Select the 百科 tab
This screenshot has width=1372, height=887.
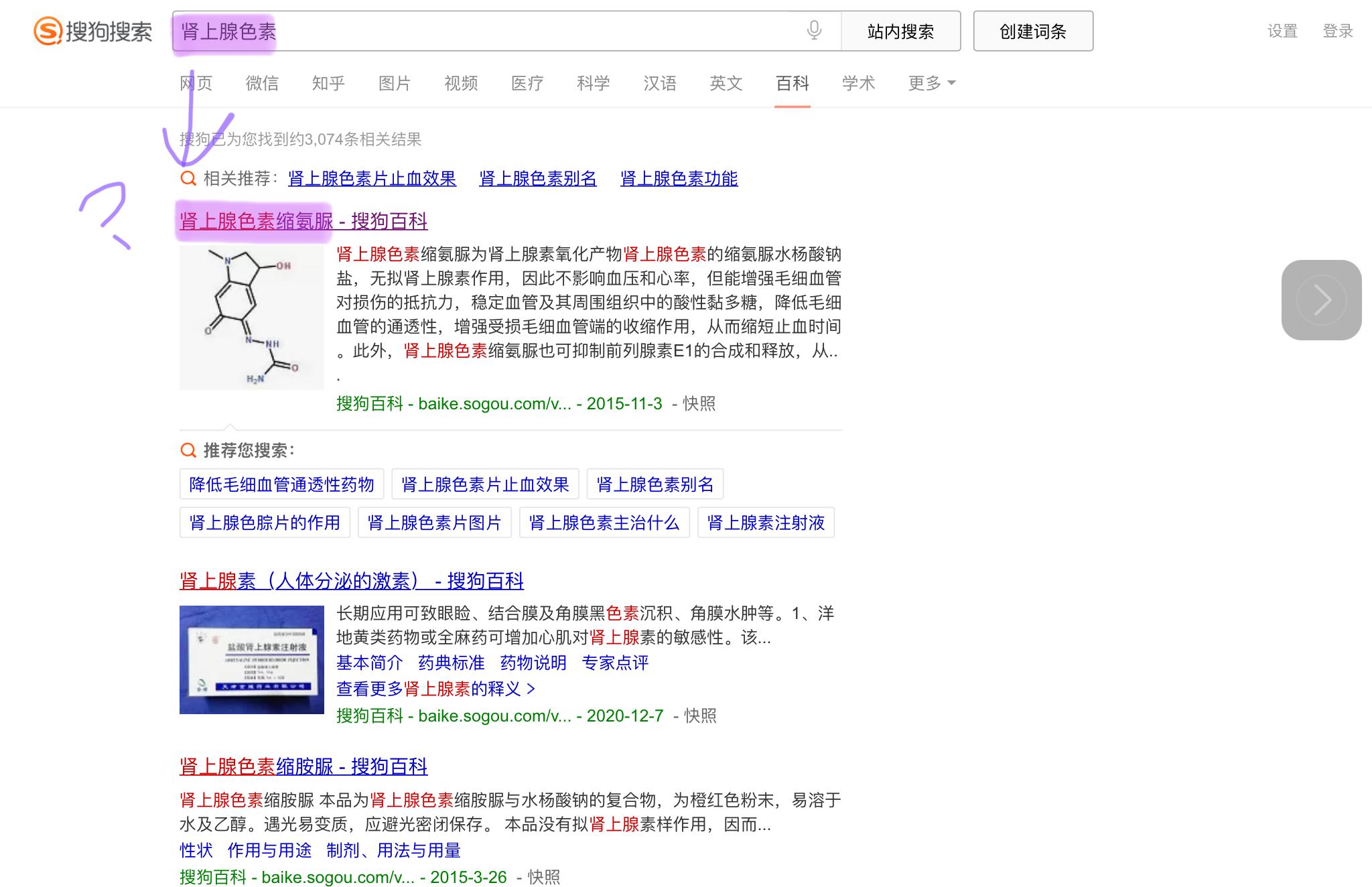click(x=793, y=83)
